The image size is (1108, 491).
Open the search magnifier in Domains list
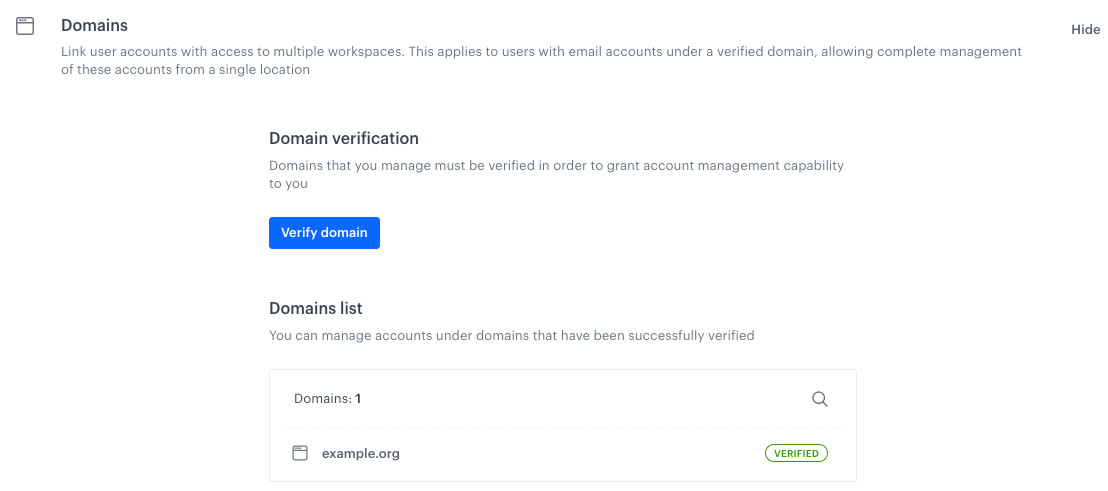point(820,399)
